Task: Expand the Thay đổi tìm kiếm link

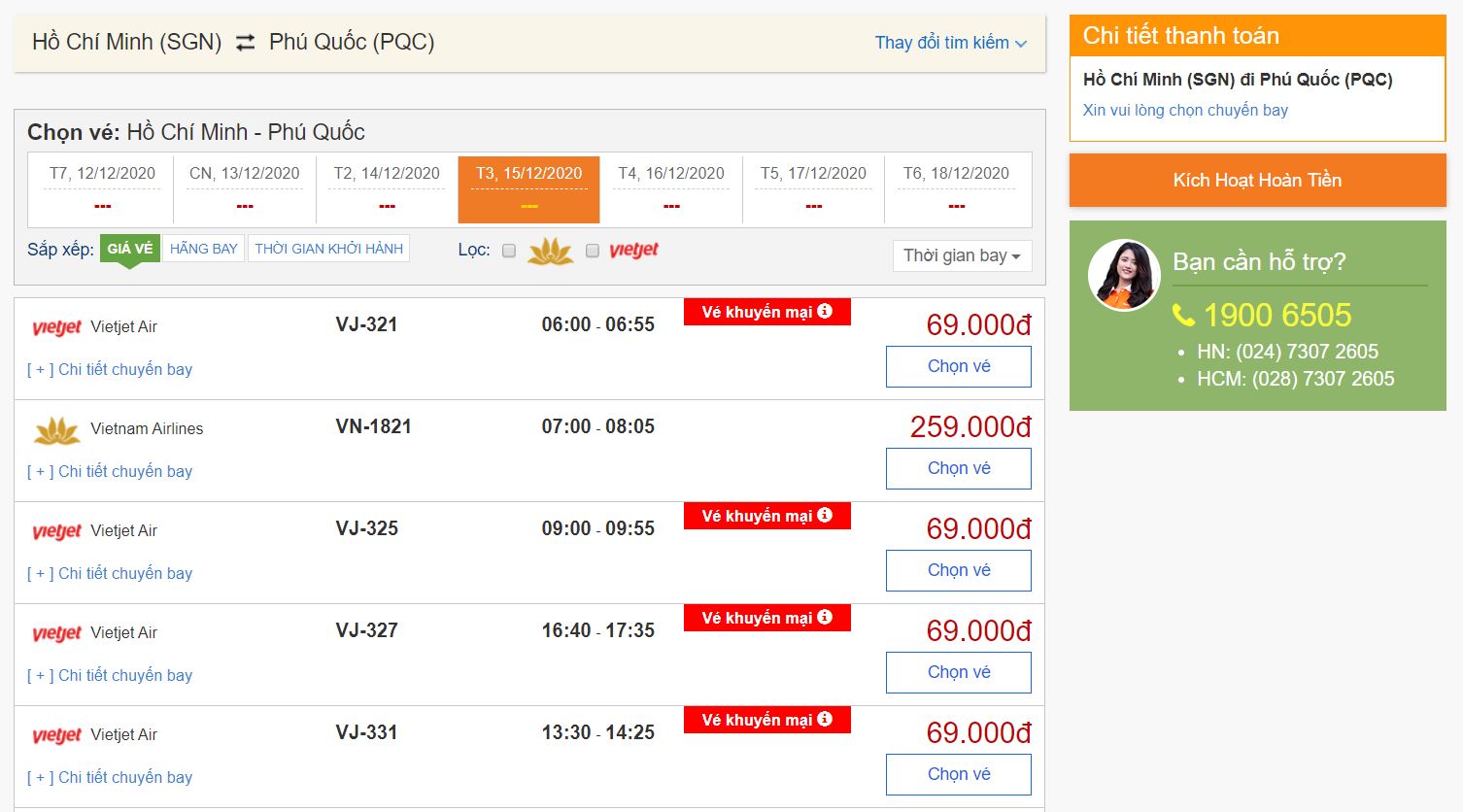Action: pos(950,43)
